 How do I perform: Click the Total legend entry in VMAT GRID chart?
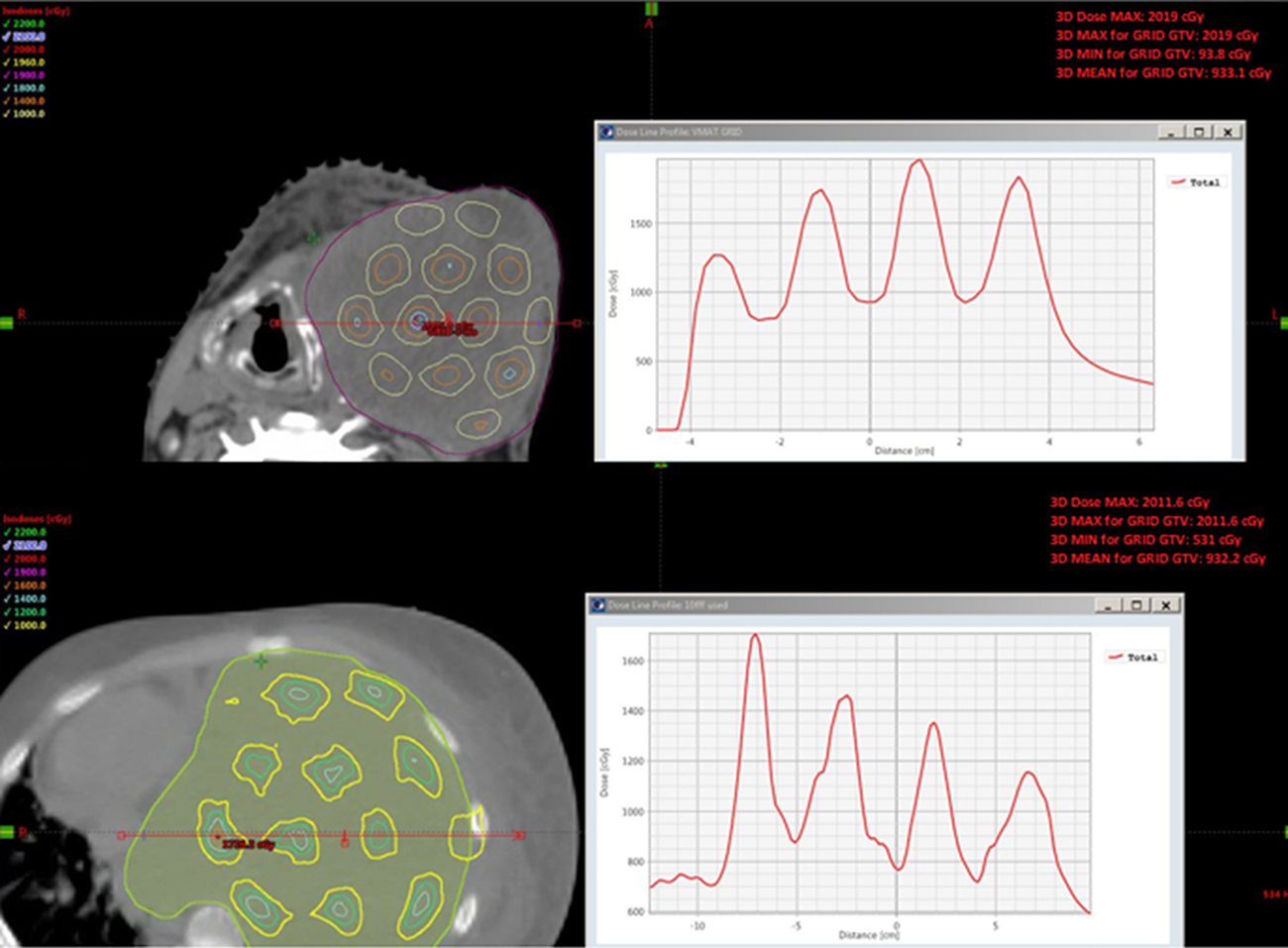tap(1195, 182)
